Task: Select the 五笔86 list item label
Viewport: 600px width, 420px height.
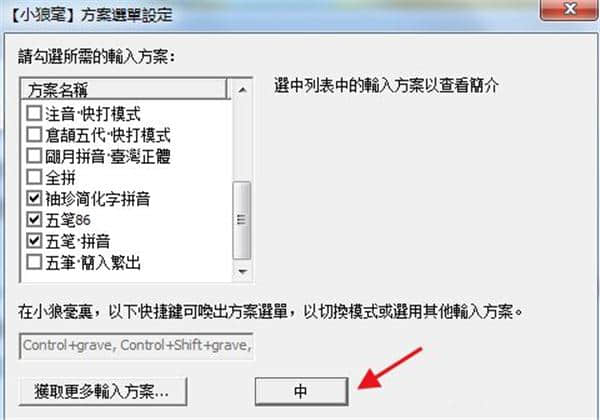Action: 68,220
